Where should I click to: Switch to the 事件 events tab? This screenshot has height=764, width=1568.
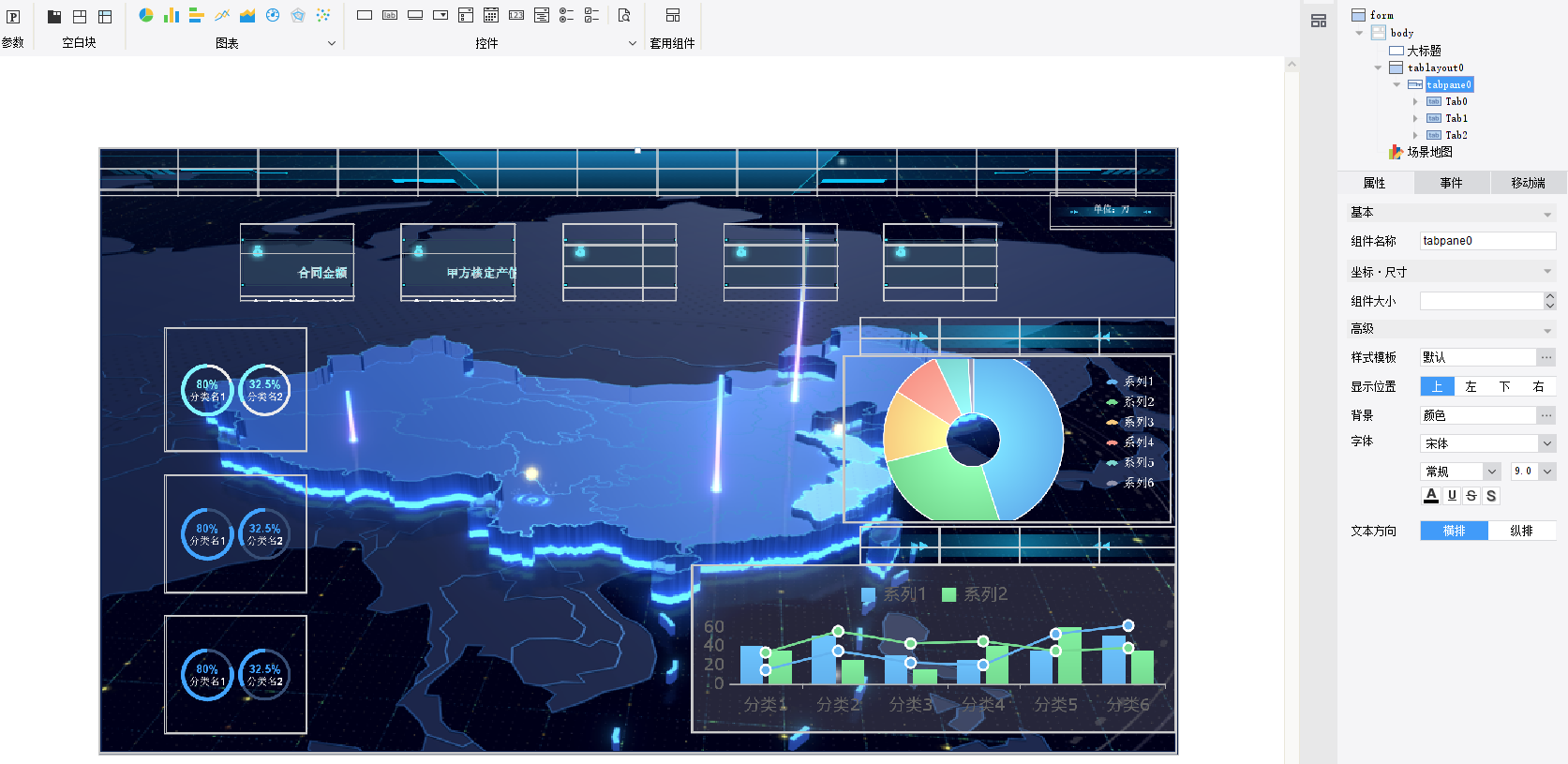1452,183
